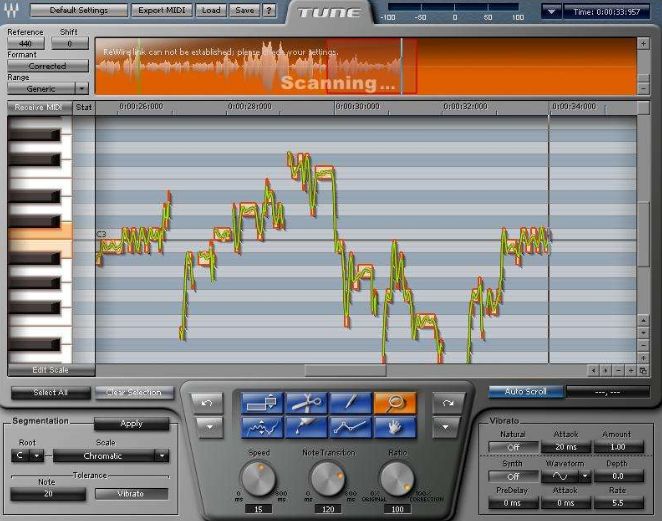Click Export MIDI in top bar
The width and height of the screenshot is (662, 521).
pyautogui.click(x=162, y=10)
